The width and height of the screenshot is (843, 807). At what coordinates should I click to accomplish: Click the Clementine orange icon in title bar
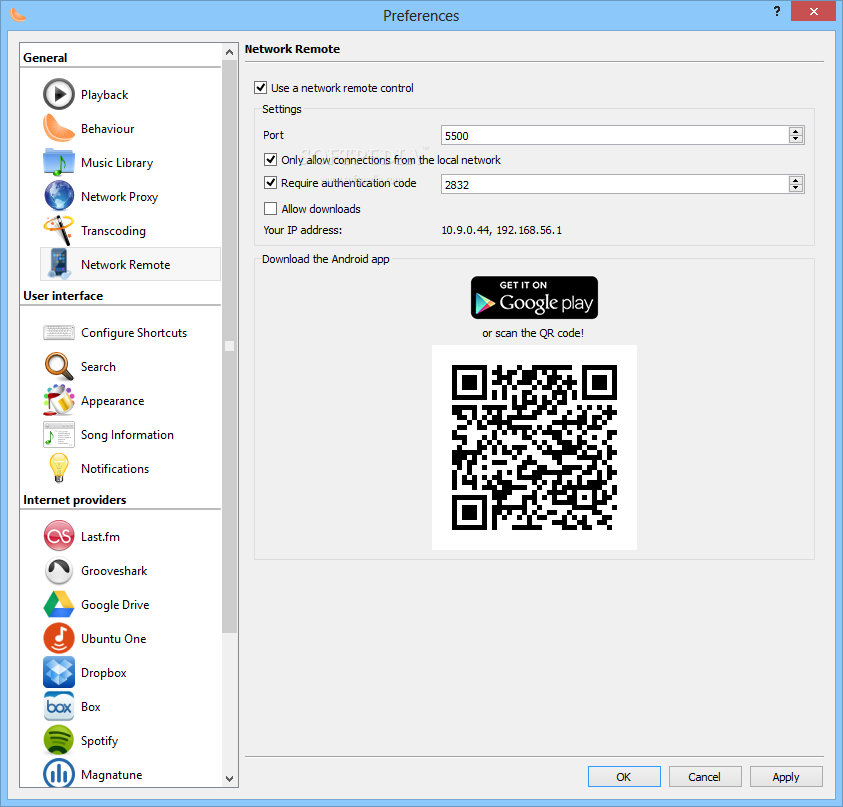[18, 15]
